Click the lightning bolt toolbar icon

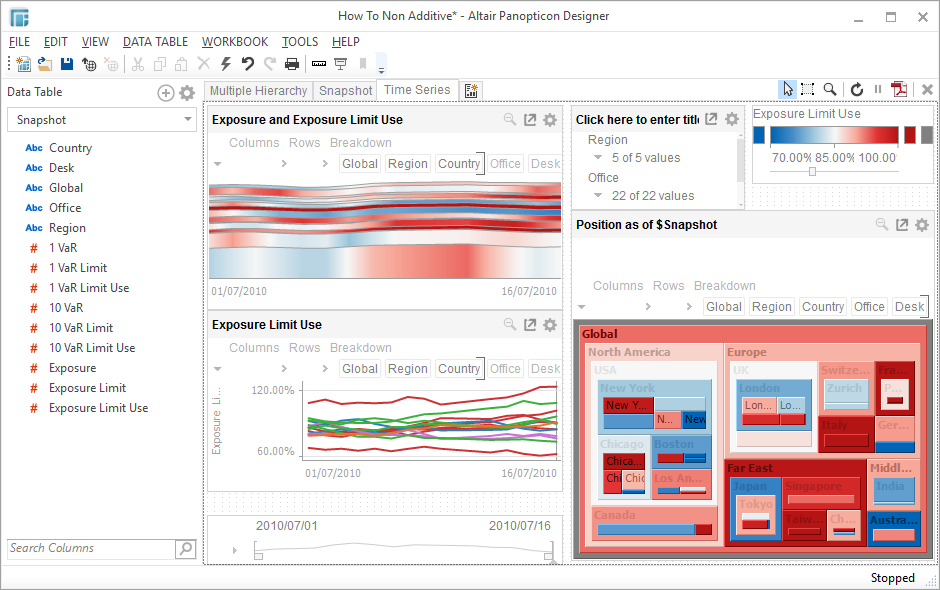click(x=226, y=64)
